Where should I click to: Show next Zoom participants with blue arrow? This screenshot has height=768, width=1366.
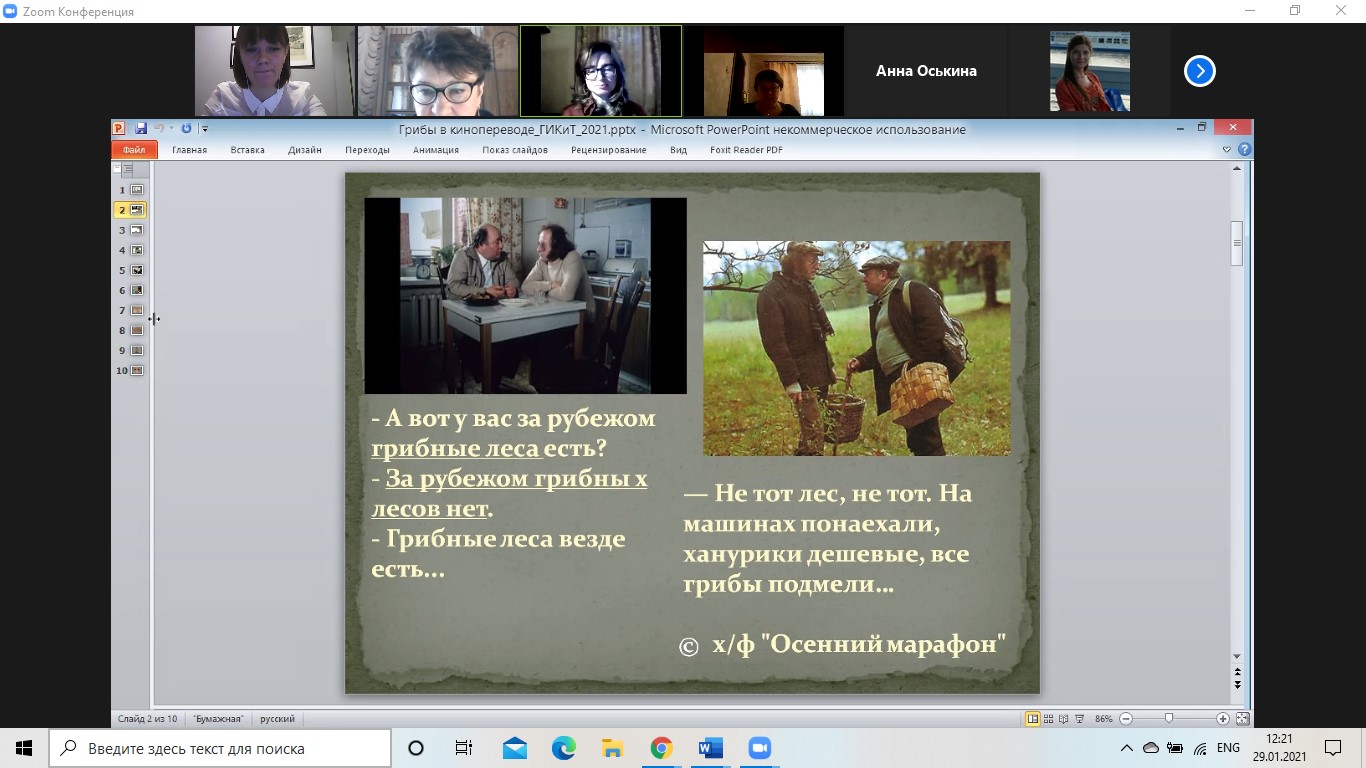click(x=1200, y=71)
